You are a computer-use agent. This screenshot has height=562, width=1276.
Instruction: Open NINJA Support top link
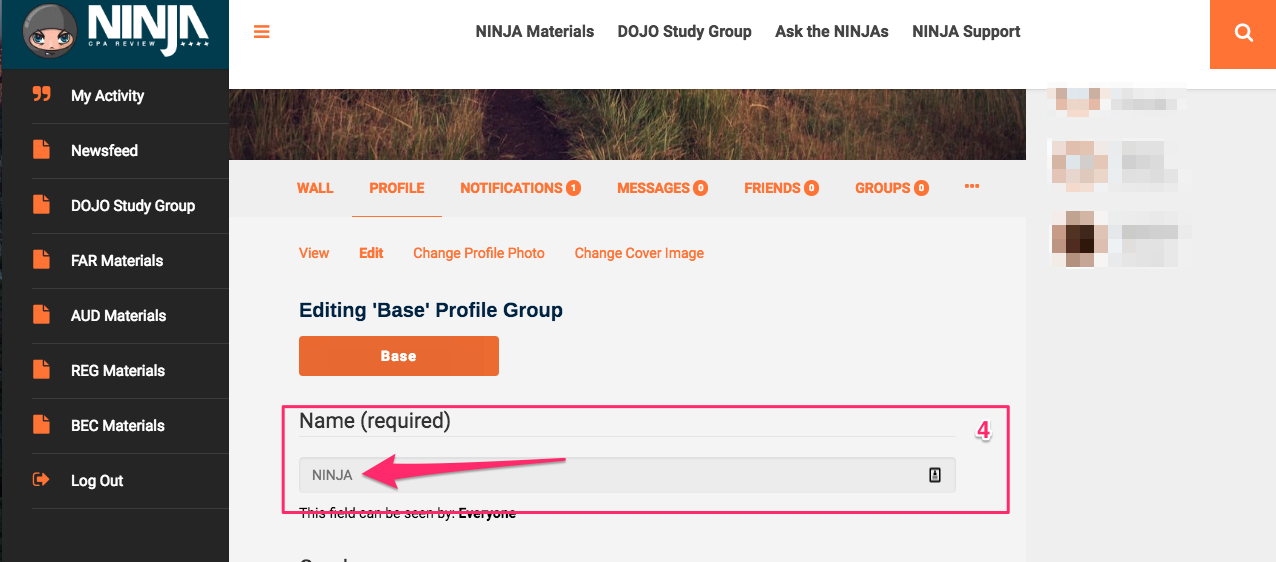coord(966,32)
